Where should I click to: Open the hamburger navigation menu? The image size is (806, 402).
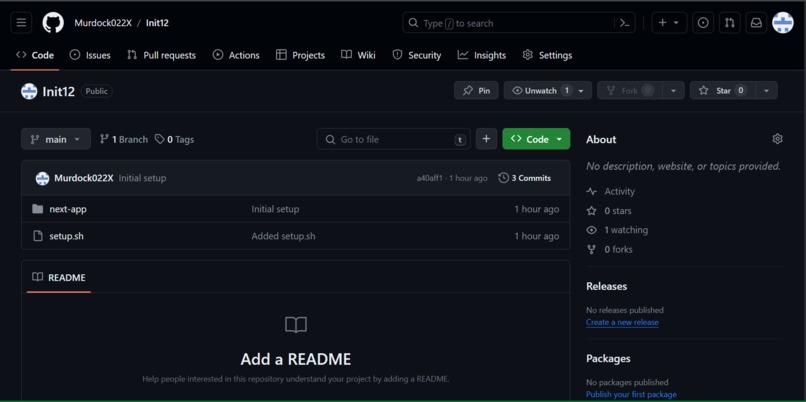tap(21, 23)
